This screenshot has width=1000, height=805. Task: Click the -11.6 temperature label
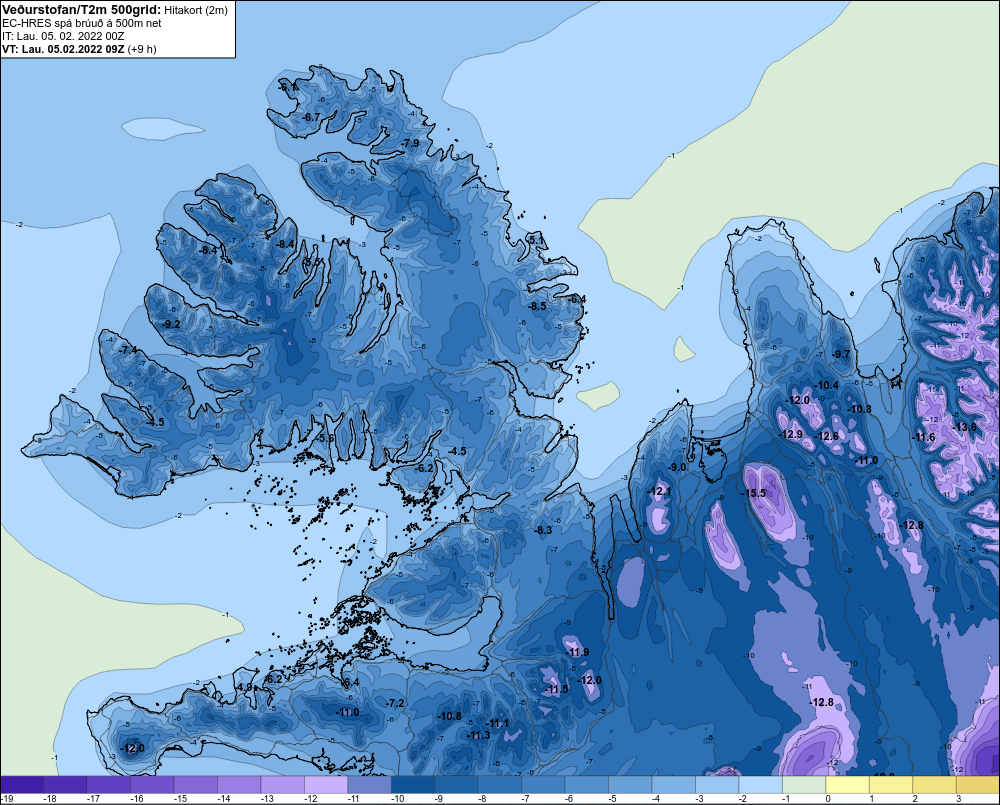tap(923, 437)
